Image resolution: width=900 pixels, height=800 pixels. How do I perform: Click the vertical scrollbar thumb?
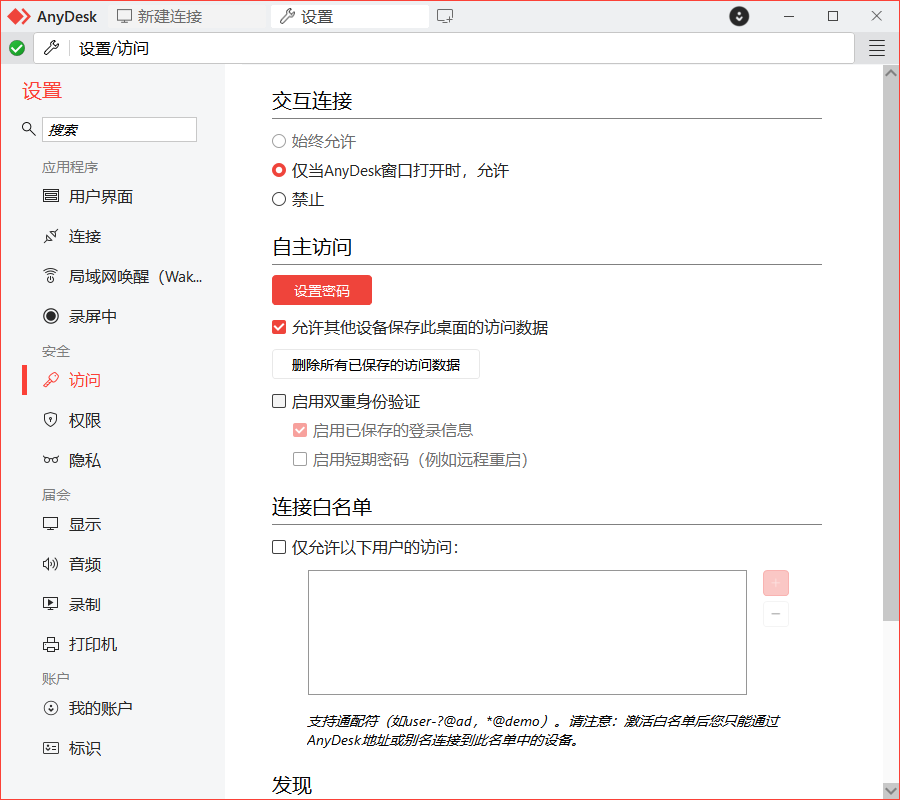891,350
